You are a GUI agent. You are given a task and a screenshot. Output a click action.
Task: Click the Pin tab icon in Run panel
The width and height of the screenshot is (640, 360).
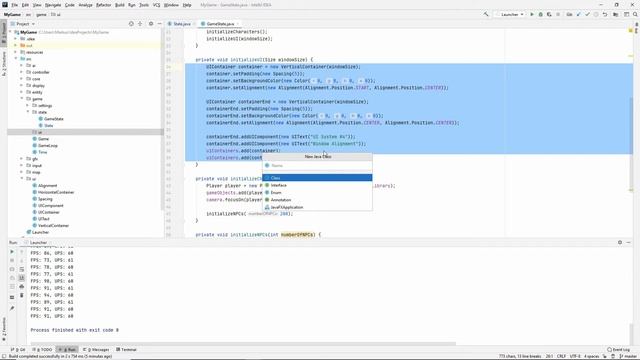pyautogui.click(x=12, y=309)
